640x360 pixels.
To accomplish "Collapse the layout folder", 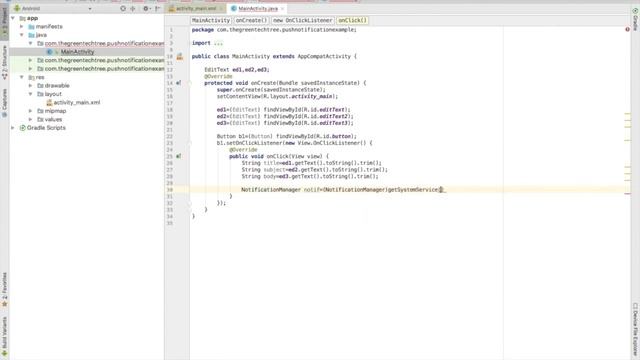I will click(x=30, y=94).
